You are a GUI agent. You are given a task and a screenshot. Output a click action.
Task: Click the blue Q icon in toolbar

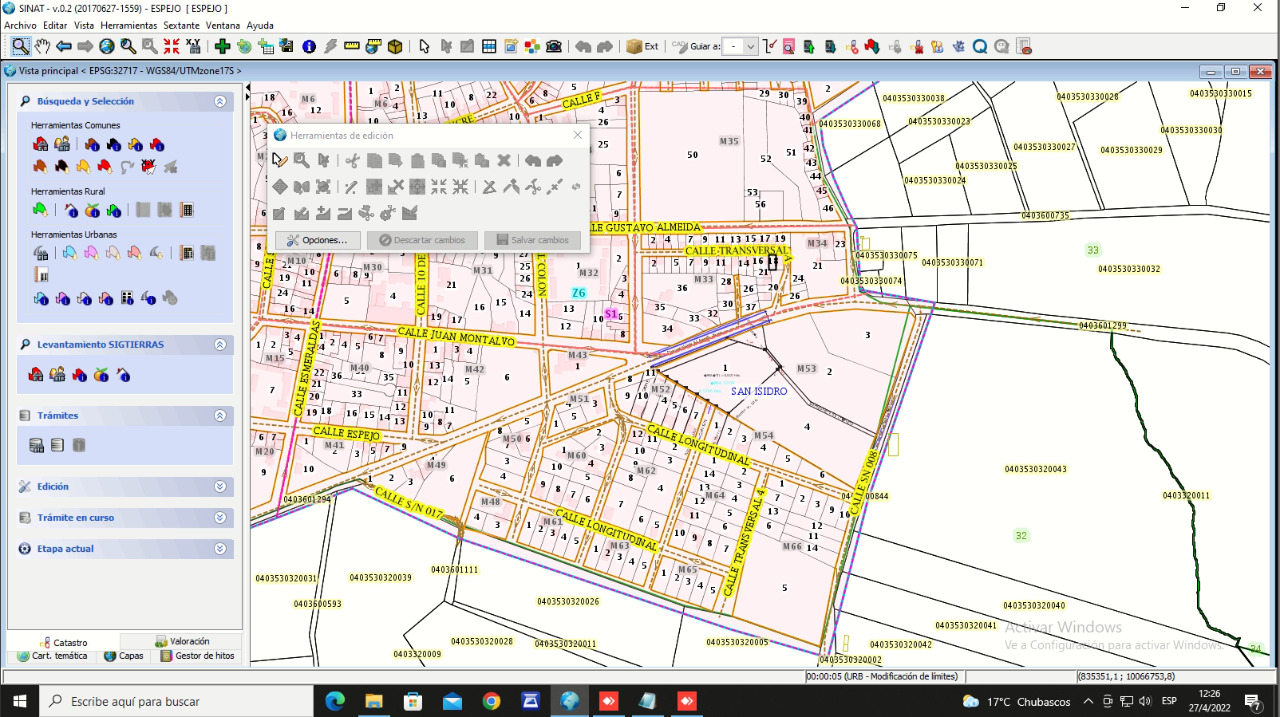pyautogui.click(x=980, y=46)
